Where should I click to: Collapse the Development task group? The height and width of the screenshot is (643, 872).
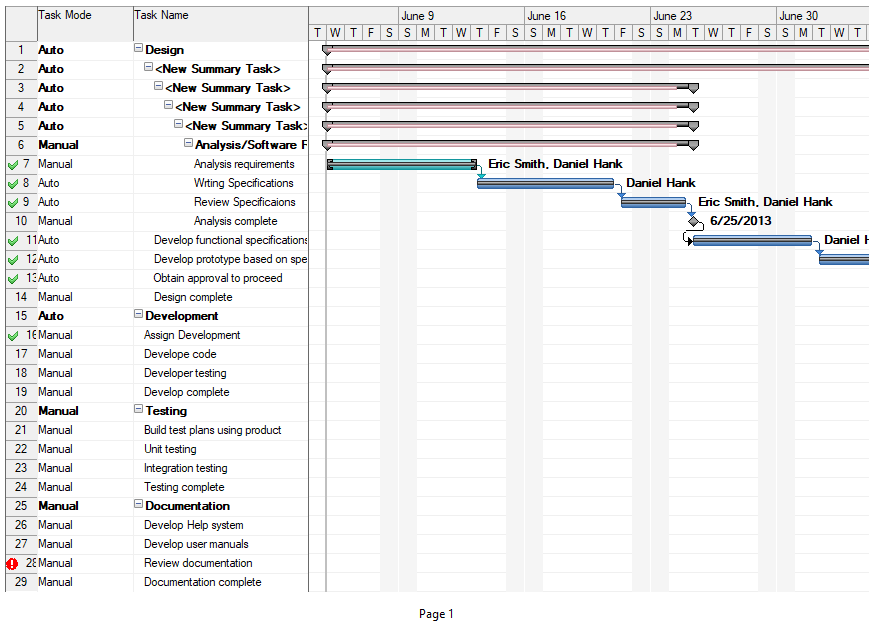point(138,315)
